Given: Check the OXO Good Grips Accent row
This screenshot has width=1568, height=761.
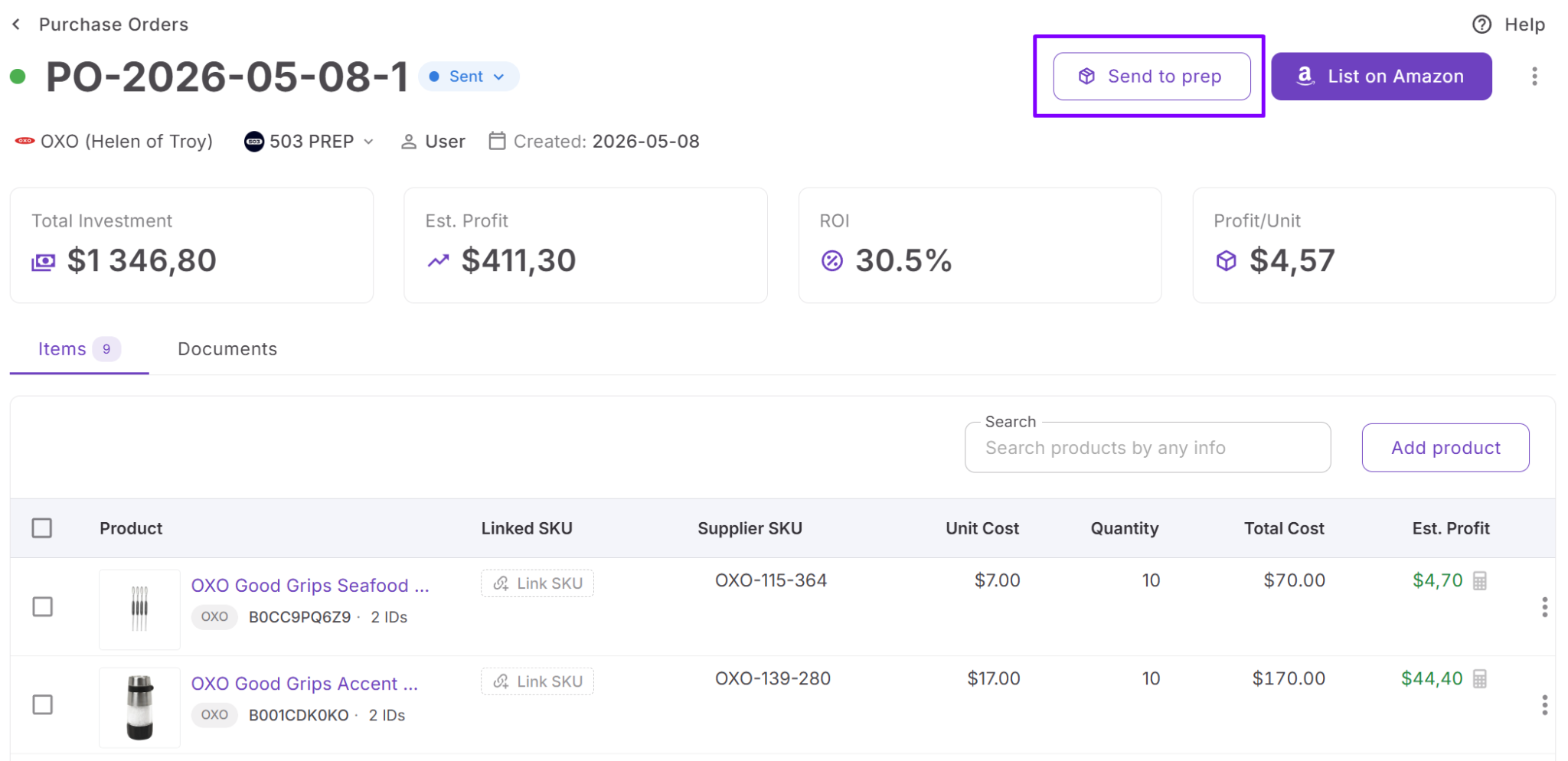Looking at the screenshot, I should [43, 705].
